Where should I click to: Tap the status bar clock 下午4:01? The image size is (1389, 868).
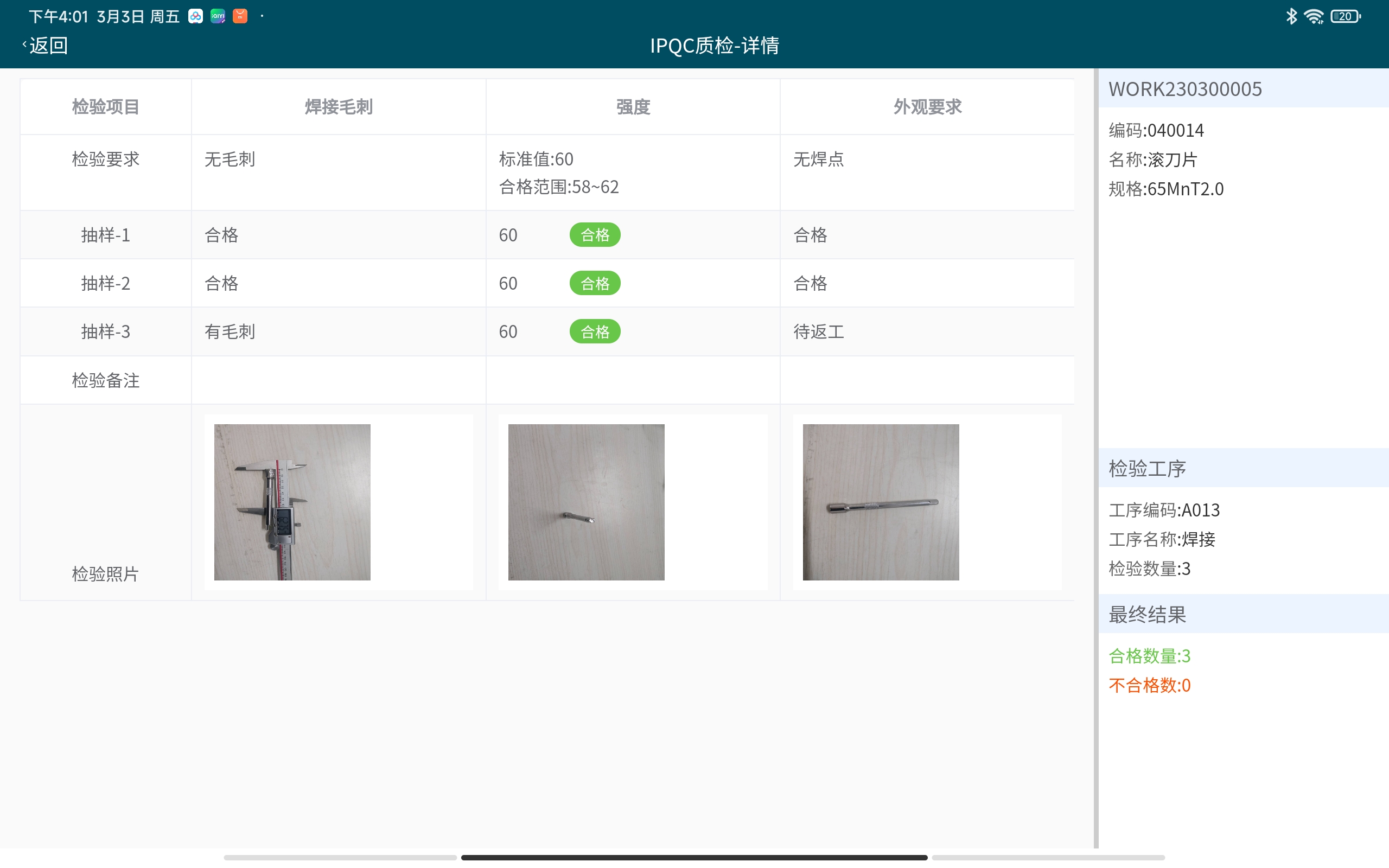coord(59,16)
